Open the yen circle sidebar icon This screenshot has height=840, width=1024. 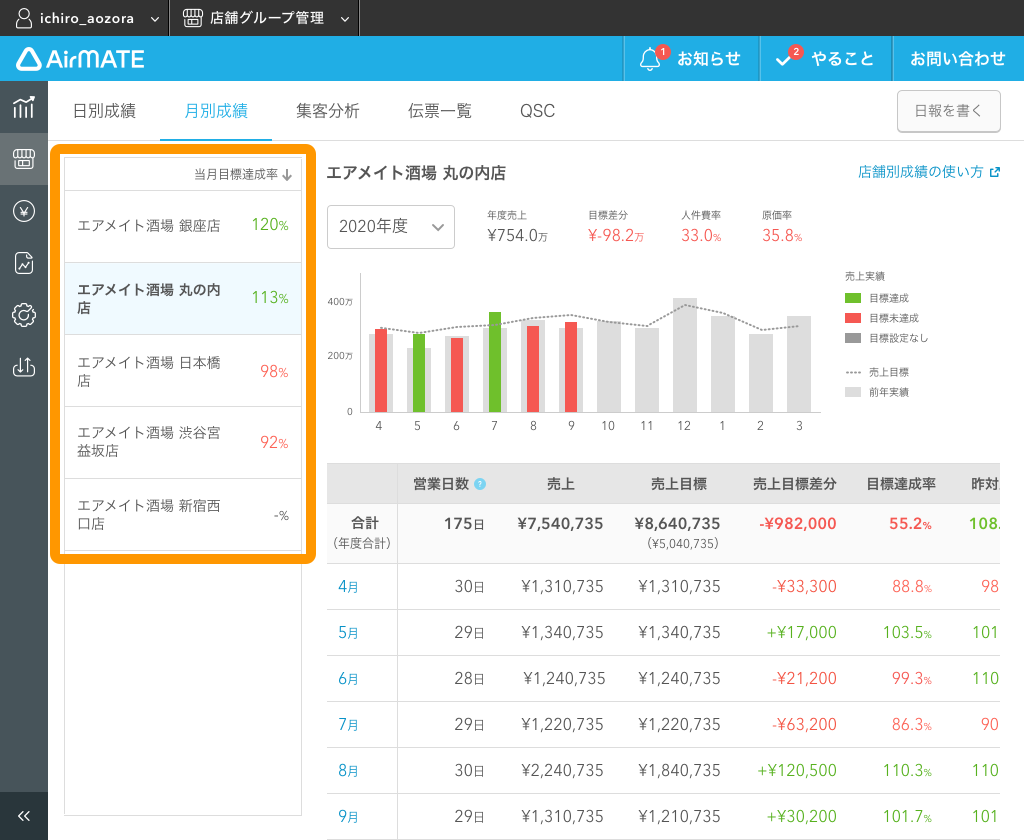(24, 211)
